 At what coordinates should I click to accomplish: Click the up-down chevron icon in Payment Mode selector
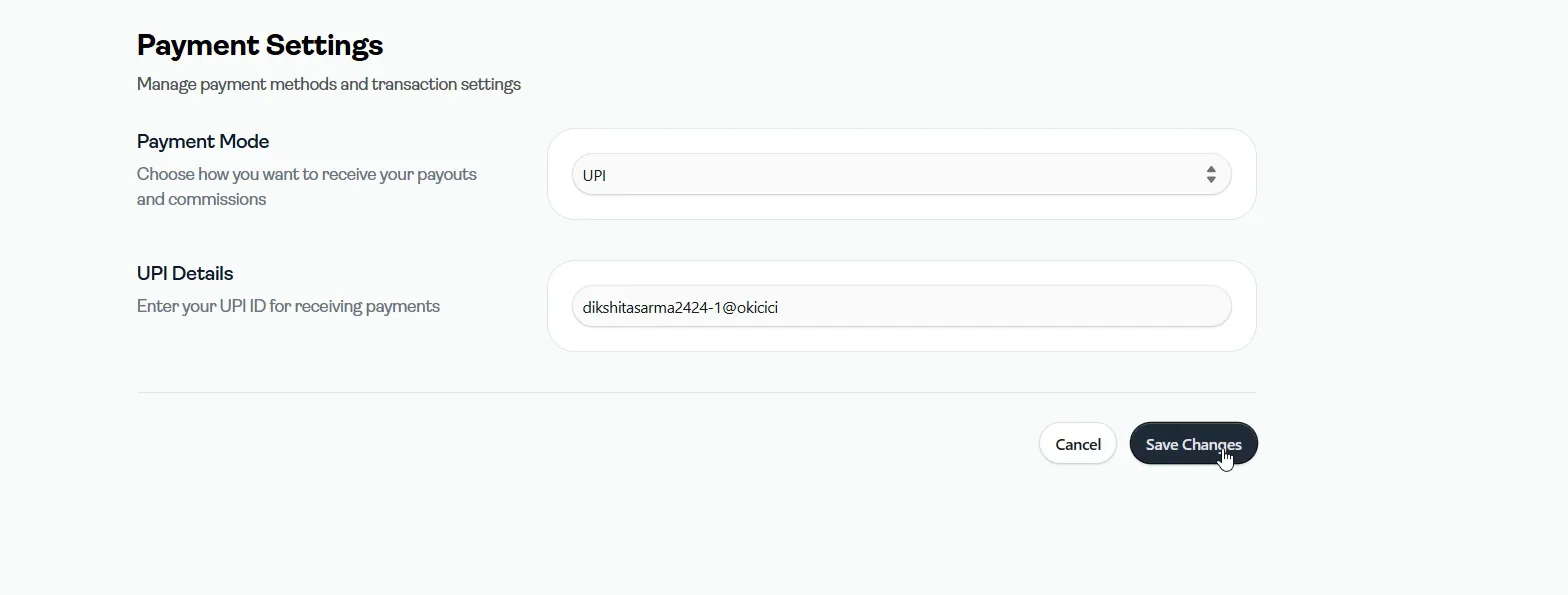click(1211, 175)
